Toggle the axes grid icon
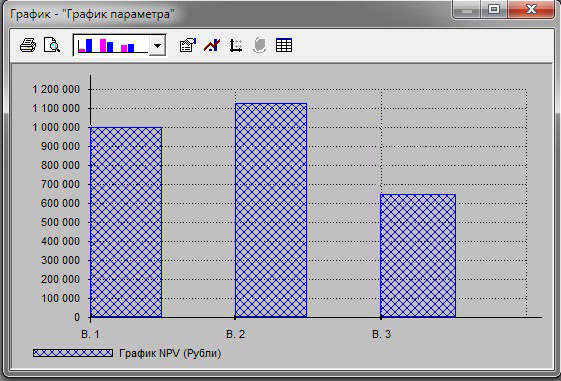This screenshot has height=381, width=561. pyautogui.click(x=236, y=45)
